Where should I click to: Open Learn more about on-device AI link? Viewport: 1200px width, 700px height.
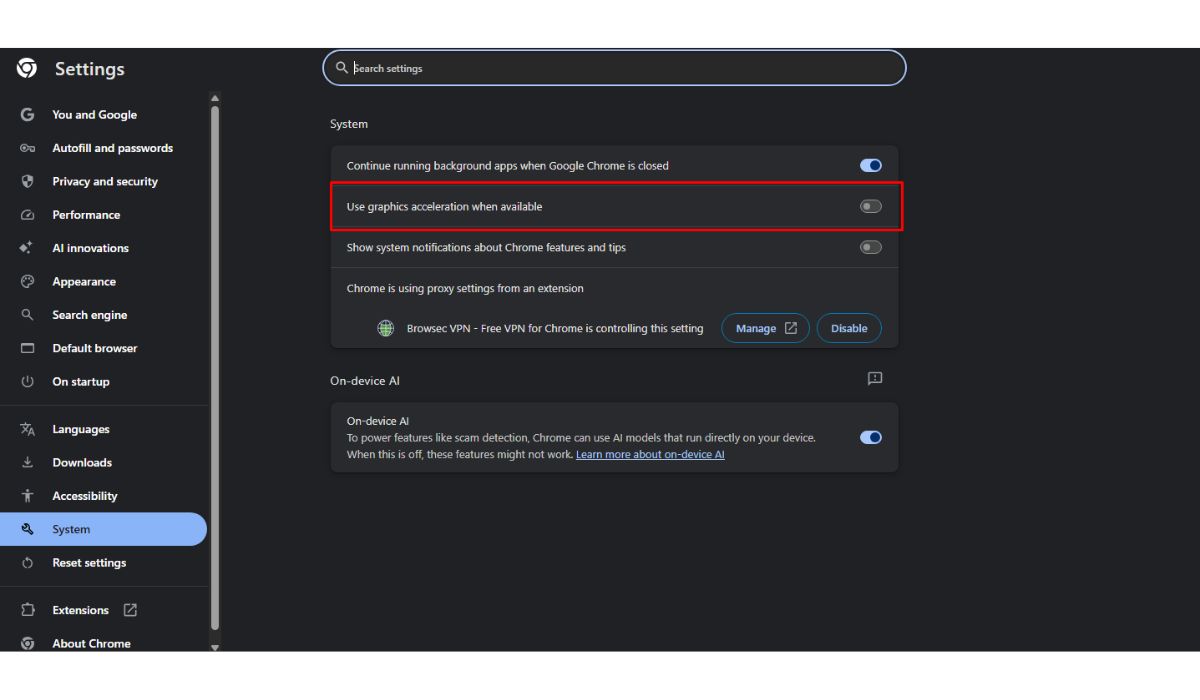[x=650, y=454]
